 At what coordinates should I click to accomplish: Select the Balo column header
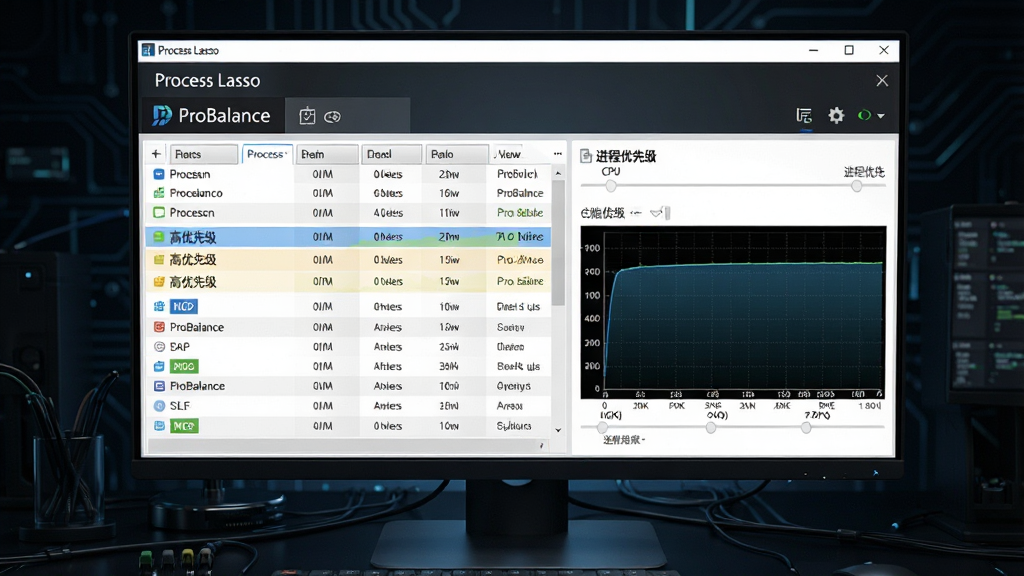(x=456, y=154)
